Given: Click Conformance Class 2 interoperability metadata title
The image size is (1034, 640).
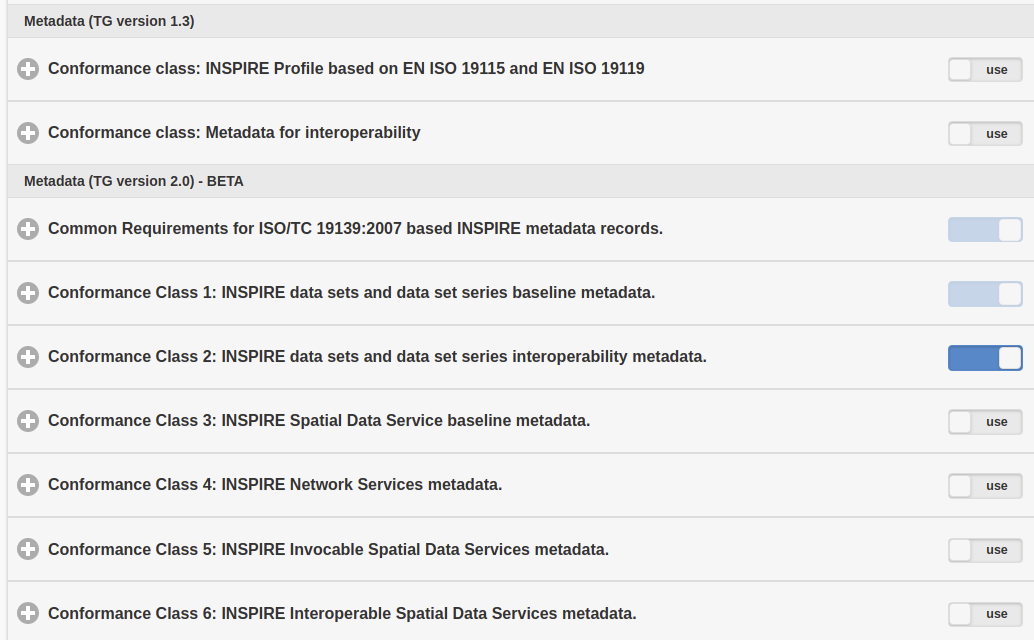Looking at the screenshot, I should click(x=377, y=357).
